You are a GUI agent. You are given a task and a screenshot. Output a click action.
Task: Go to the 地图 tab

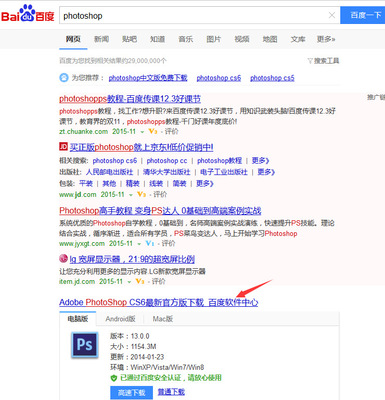coord(270,39)
